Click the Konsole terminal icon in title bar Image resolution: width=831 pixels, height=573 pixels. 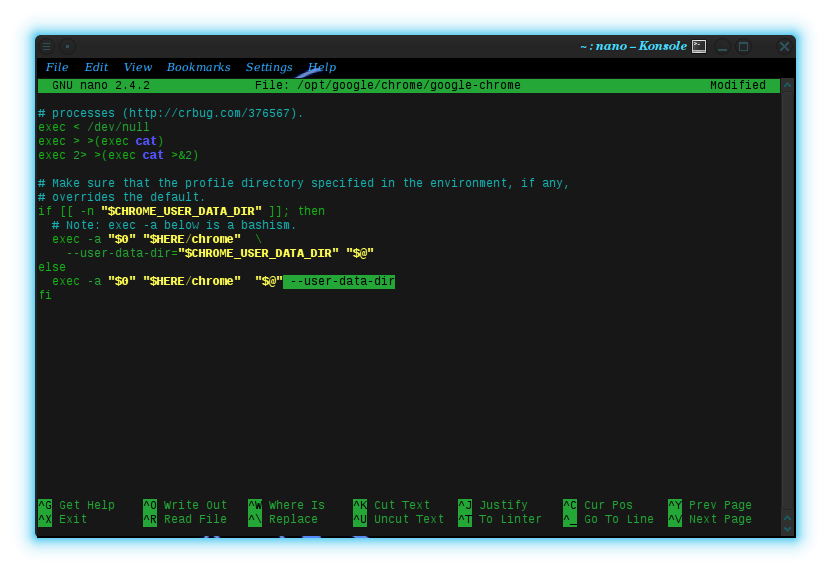(x=699, y=47)
